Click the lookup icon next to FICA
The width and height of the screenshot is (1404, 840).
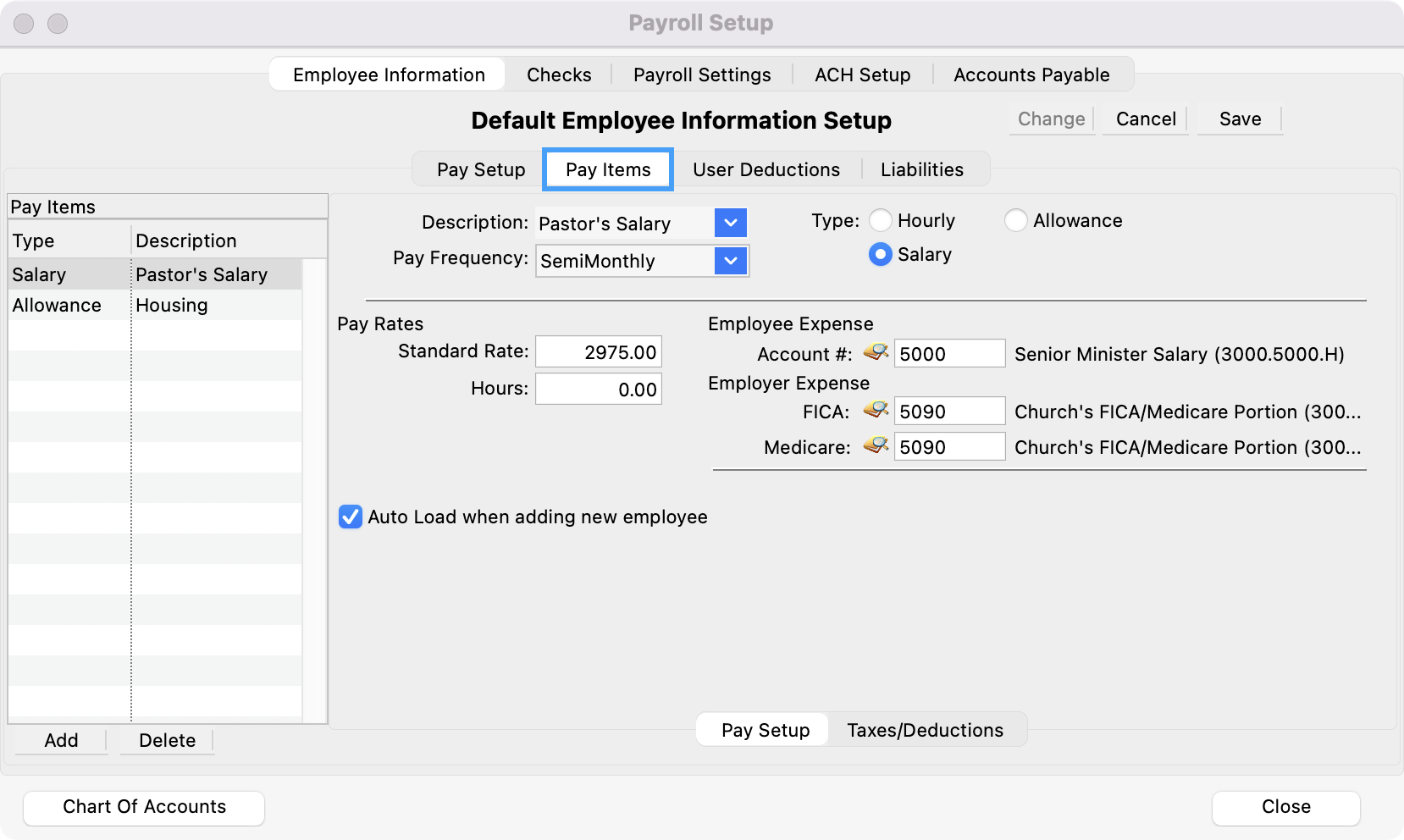(x=876, y=411)
